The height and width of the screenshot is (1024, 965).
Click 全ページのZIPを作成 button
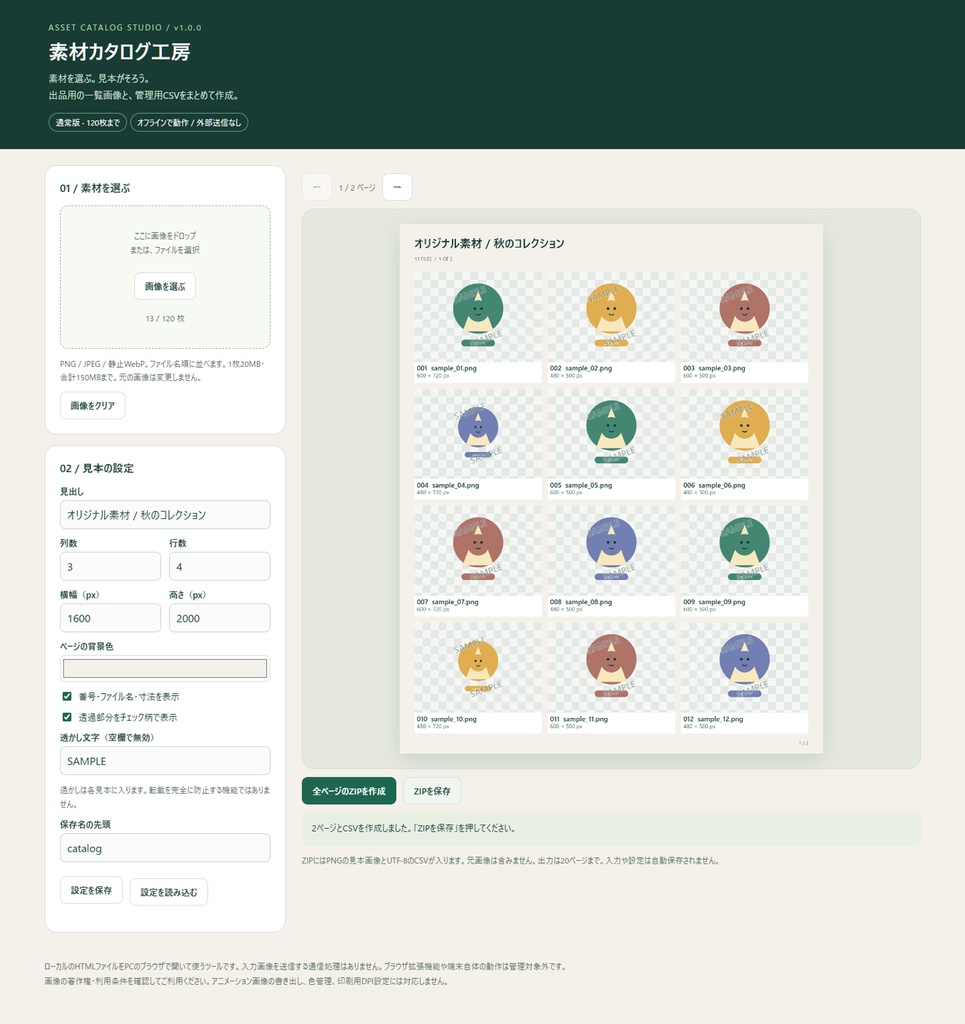click(349, 791)
